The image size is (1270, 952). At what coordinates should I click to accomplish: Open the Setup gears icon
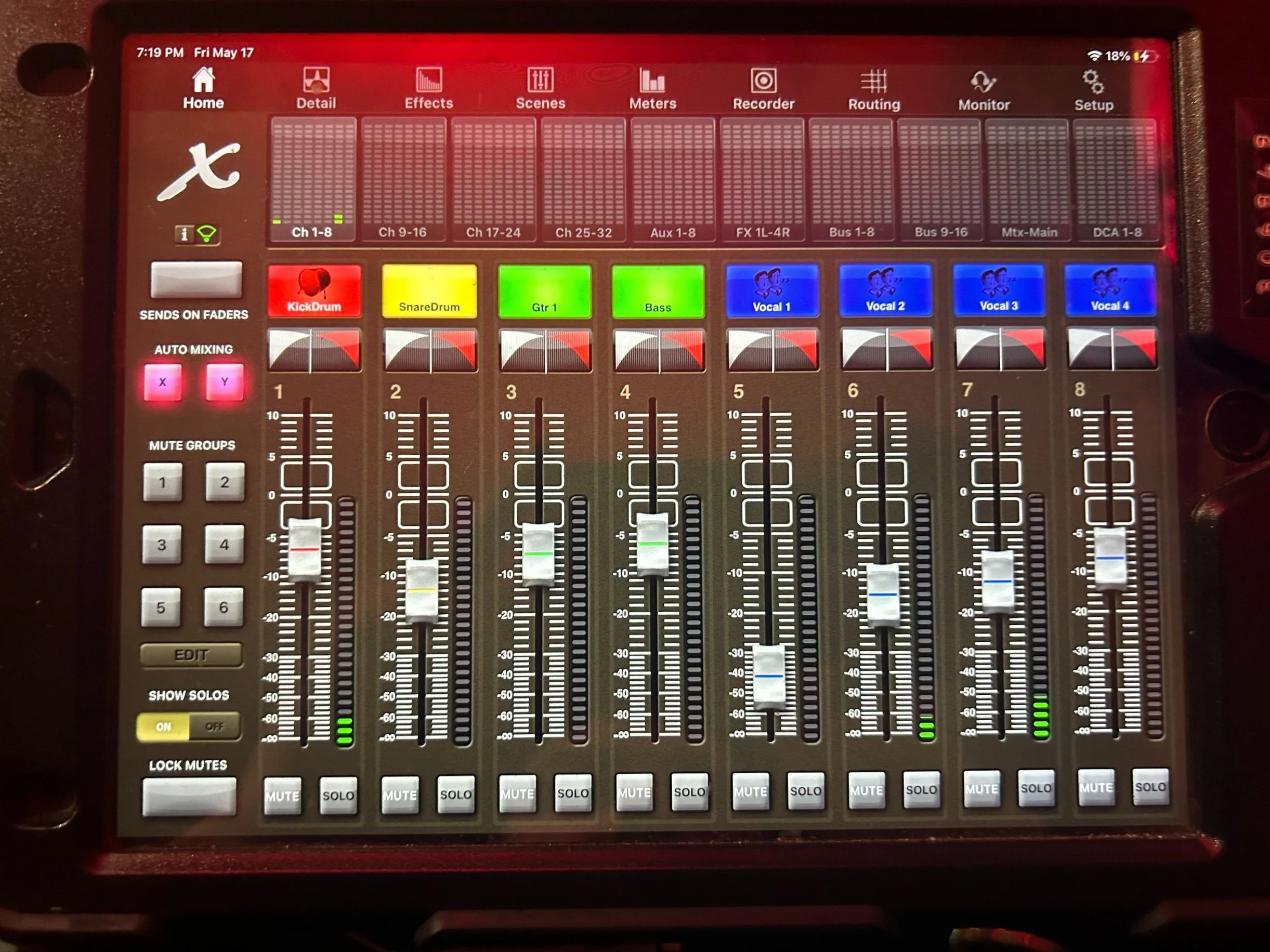tap(1093, 83)
